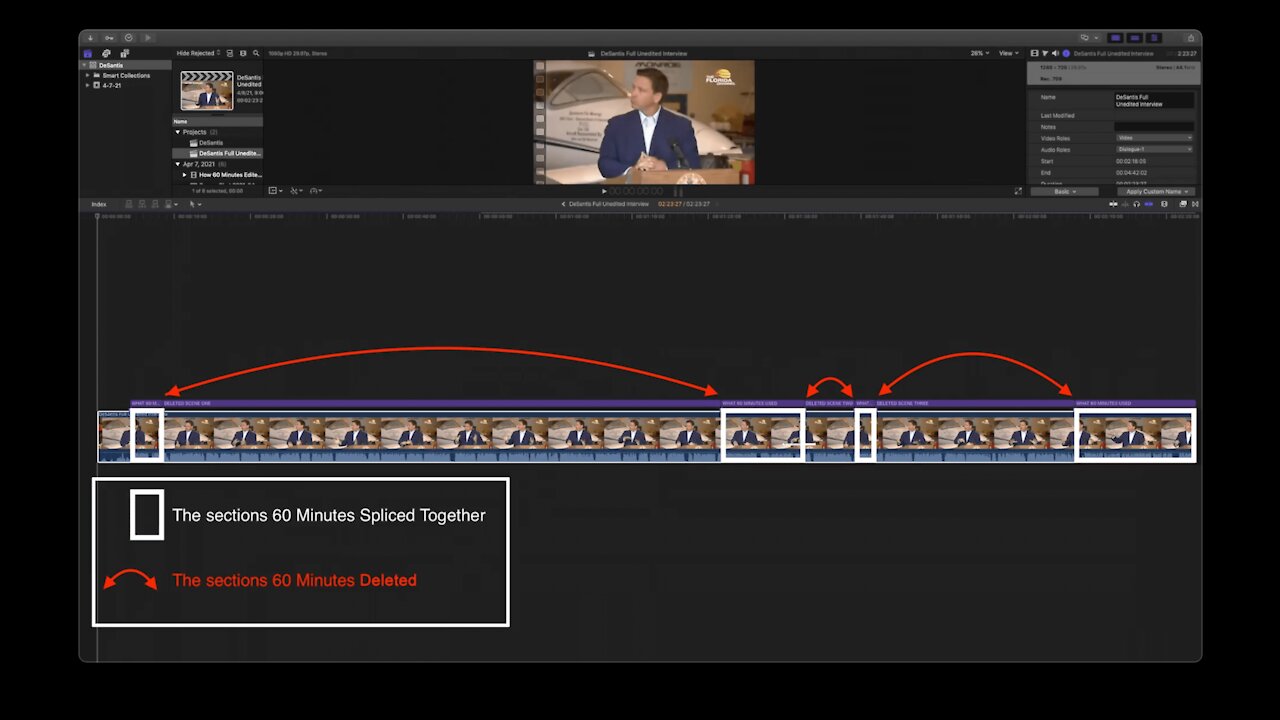Open the retime speedometer dropdown
Screen dimensions: 1280x720
[316, 190]
